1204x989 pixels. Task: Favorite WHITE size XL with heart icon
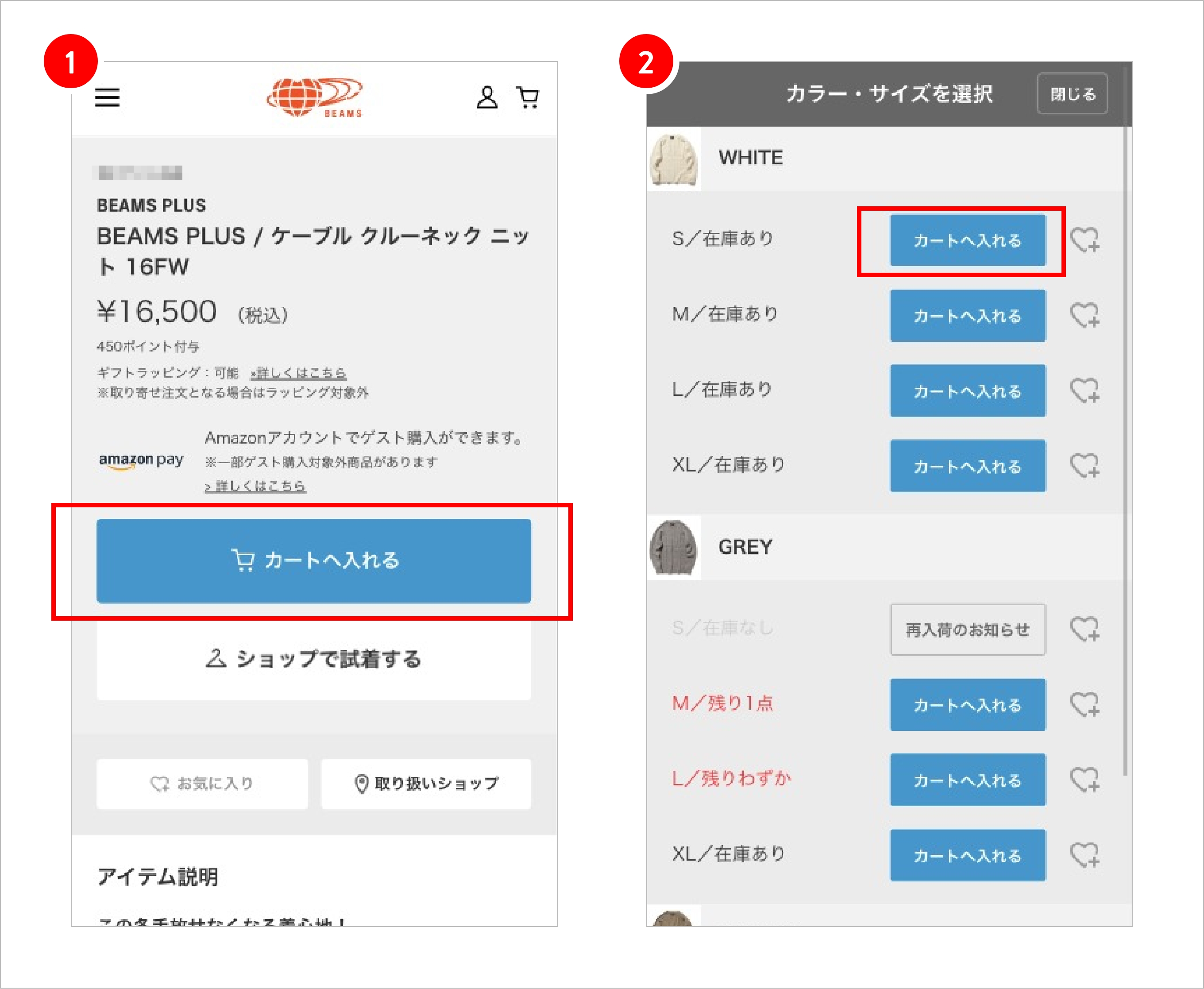click(x=1084, y=466)
